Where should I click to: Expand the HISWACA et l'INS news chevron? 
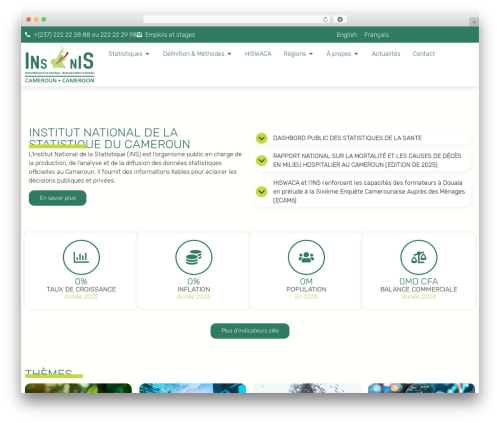click(262, 192)
